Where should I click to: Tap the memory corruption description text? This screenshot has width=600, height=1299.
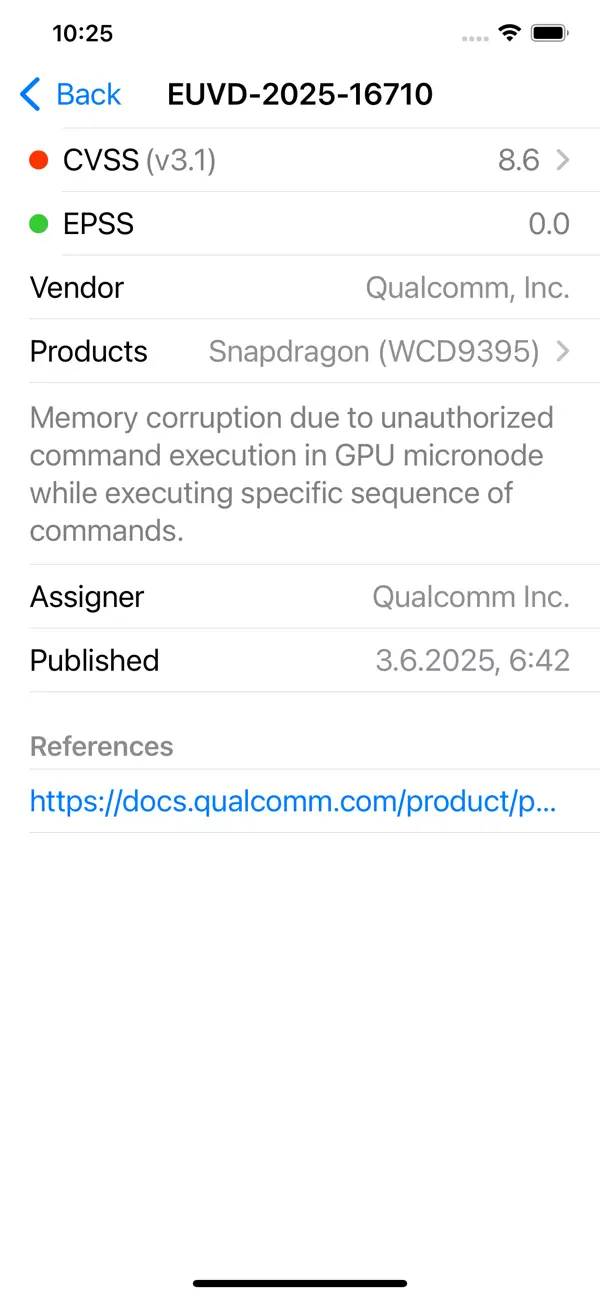(x=292, y=474)
